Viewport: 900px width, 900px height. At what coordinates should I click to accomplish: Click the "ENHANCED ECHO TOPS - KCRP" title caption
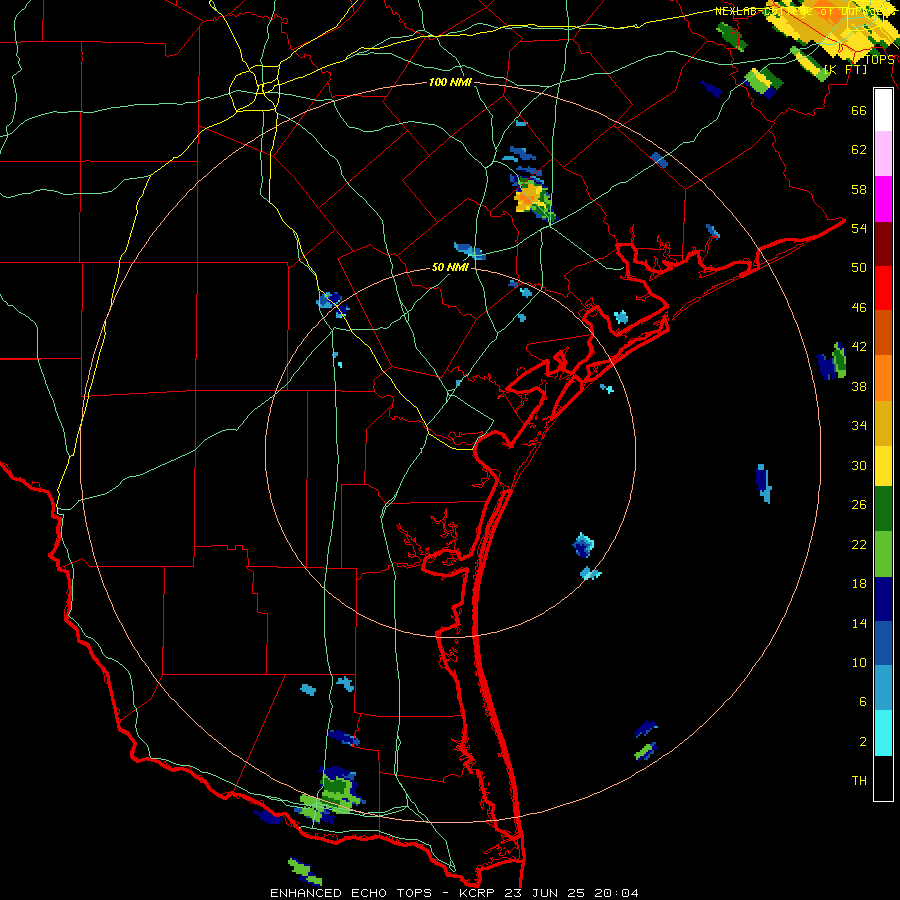pos(382,893)
